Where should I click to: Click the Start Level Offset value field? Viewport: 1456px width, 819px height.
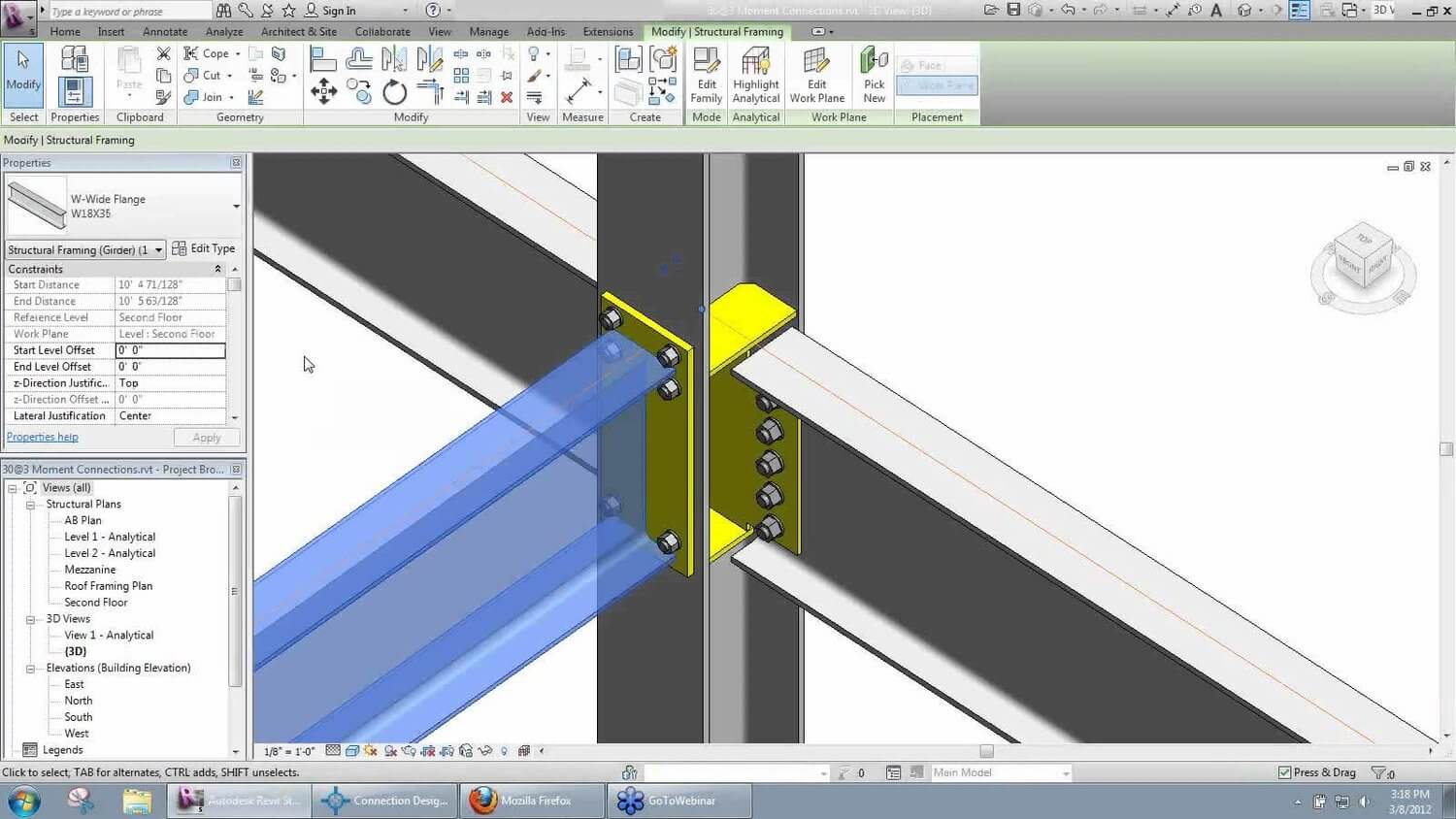click(x=171, y=350)
